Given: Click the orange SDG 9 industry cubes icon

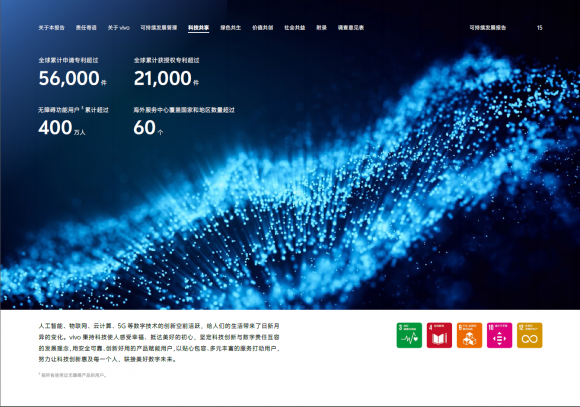Looking at the screenshot, I should [469, 335].
